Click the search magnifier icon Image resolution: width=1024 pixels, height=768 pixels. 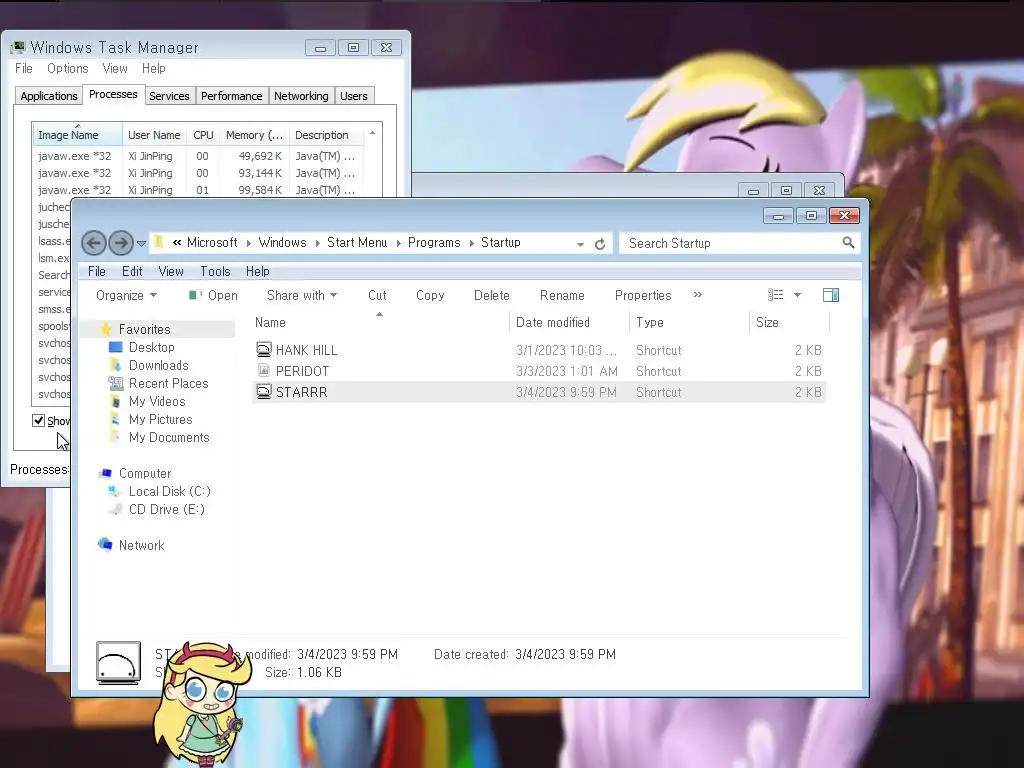pyautogui.click(x=848, y=243)
